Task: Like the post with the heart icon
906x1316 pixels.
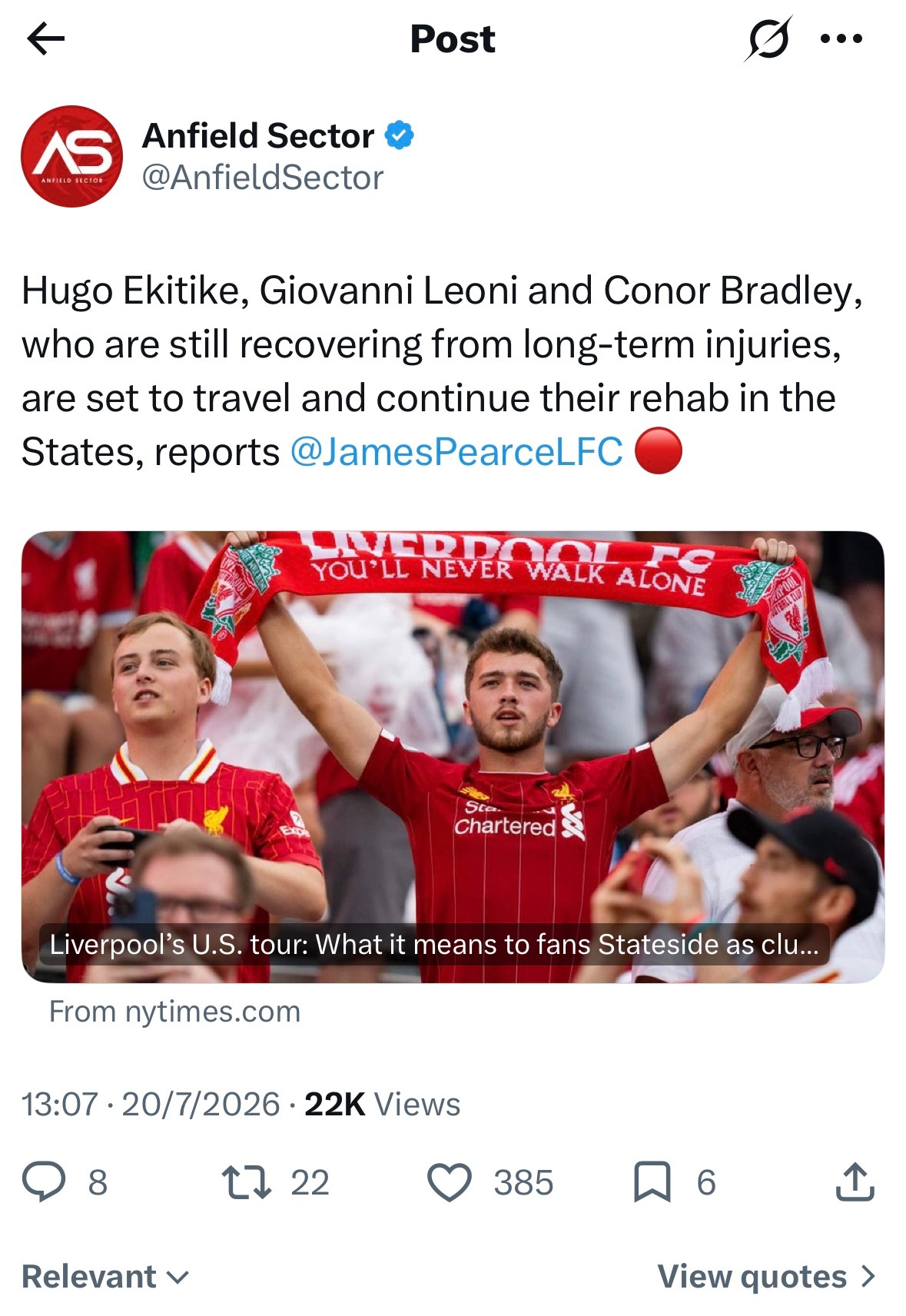Action: (x=450, y=1182)
